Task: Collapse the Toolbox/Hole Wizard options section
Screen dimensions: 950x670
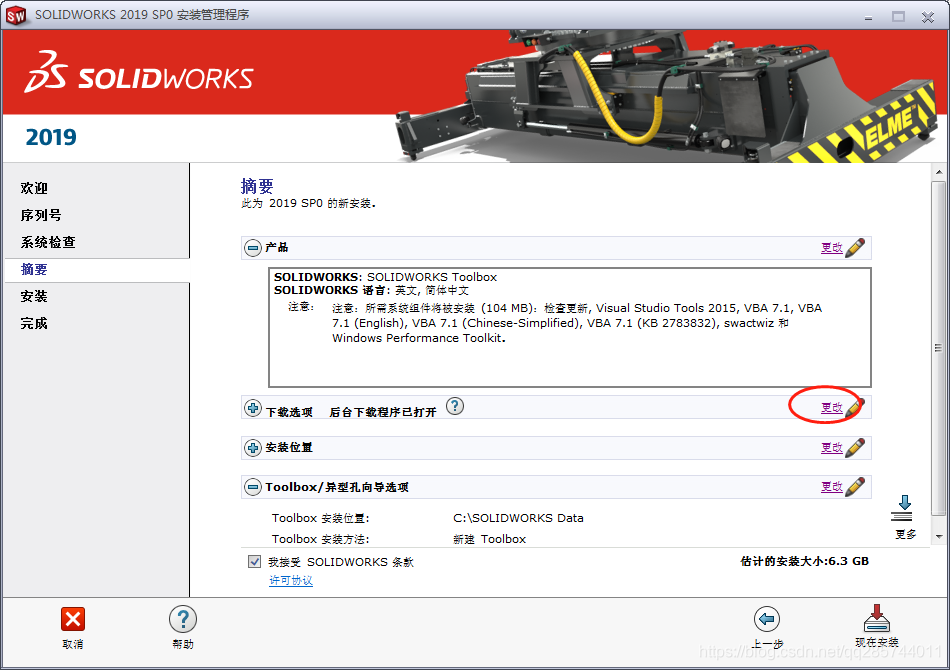Action: (x=253, y=487)
